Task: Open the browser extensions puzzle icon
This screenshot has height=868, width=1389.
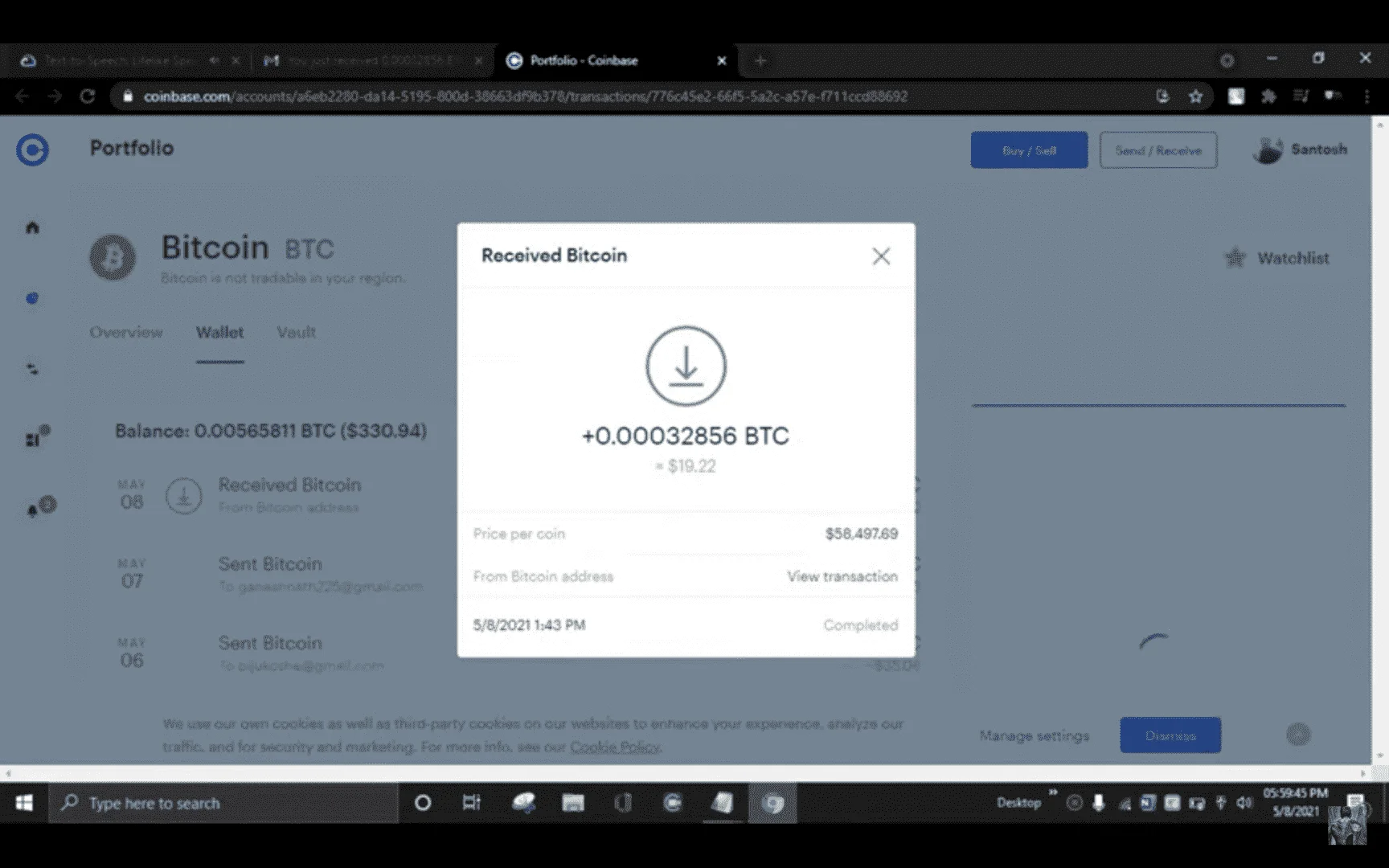Action: click(1268, 96)
